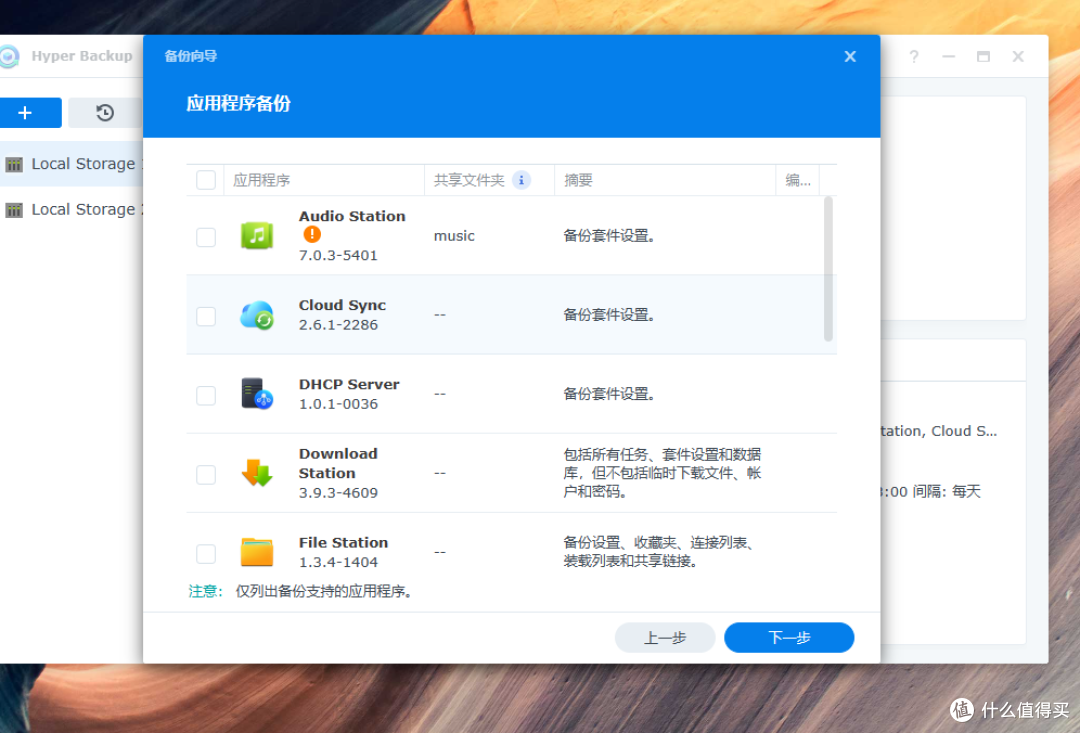Viewport: 1080px width, 733px height.
Task: Click the application list vertical scrollbar
Action: point(828,269)
